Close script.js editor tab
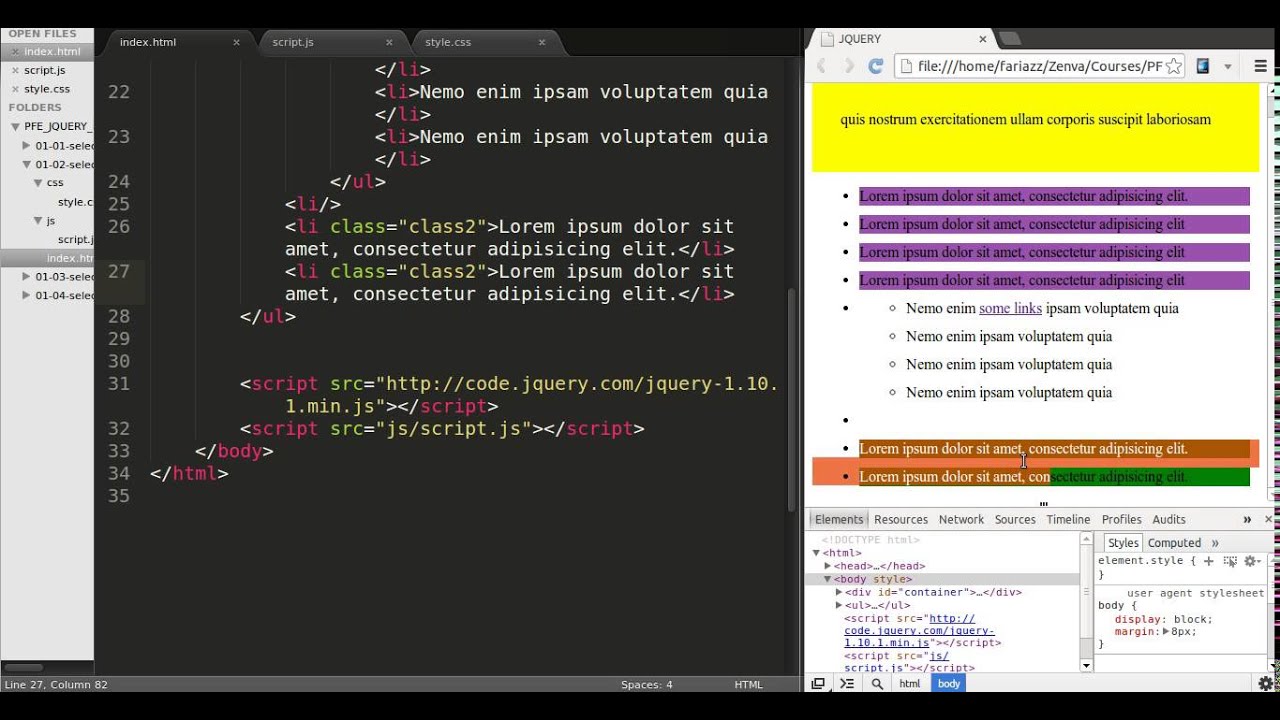Image resolution: width=1280 pixels, height=720 pixels. 389,42
